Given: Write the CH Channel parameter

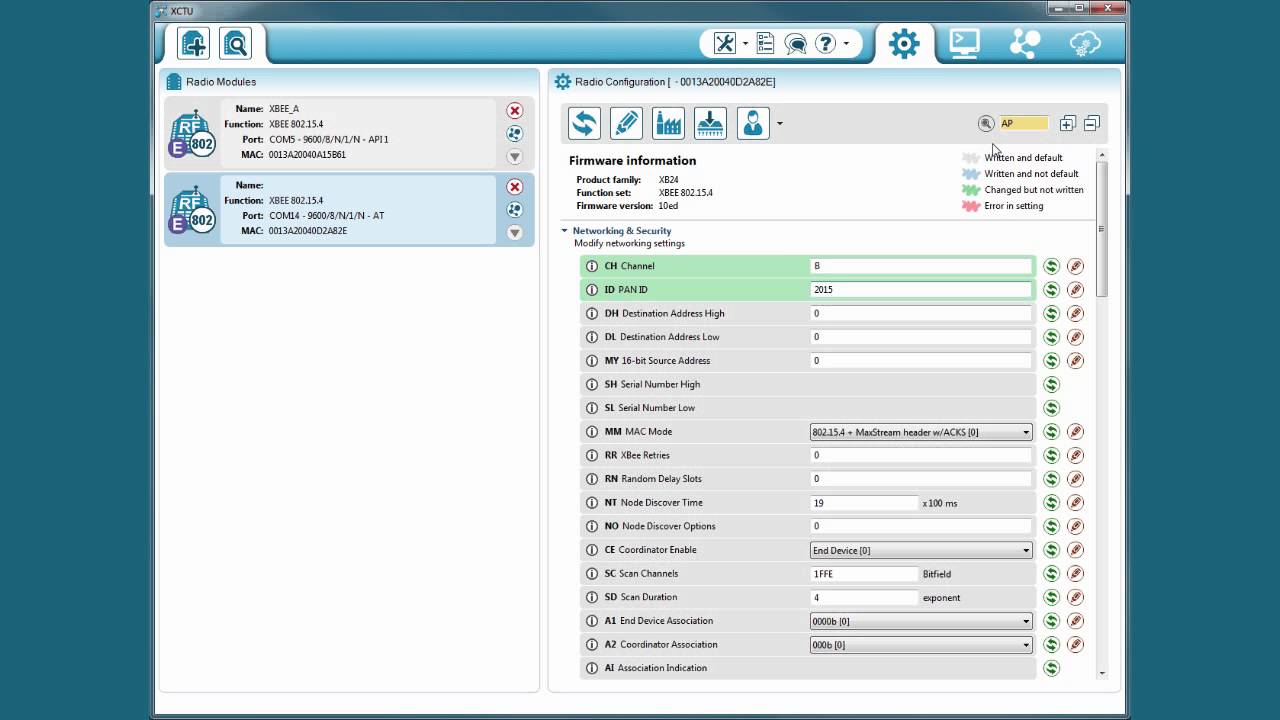Looking at the screenshot, I should tap(1075, 266).
